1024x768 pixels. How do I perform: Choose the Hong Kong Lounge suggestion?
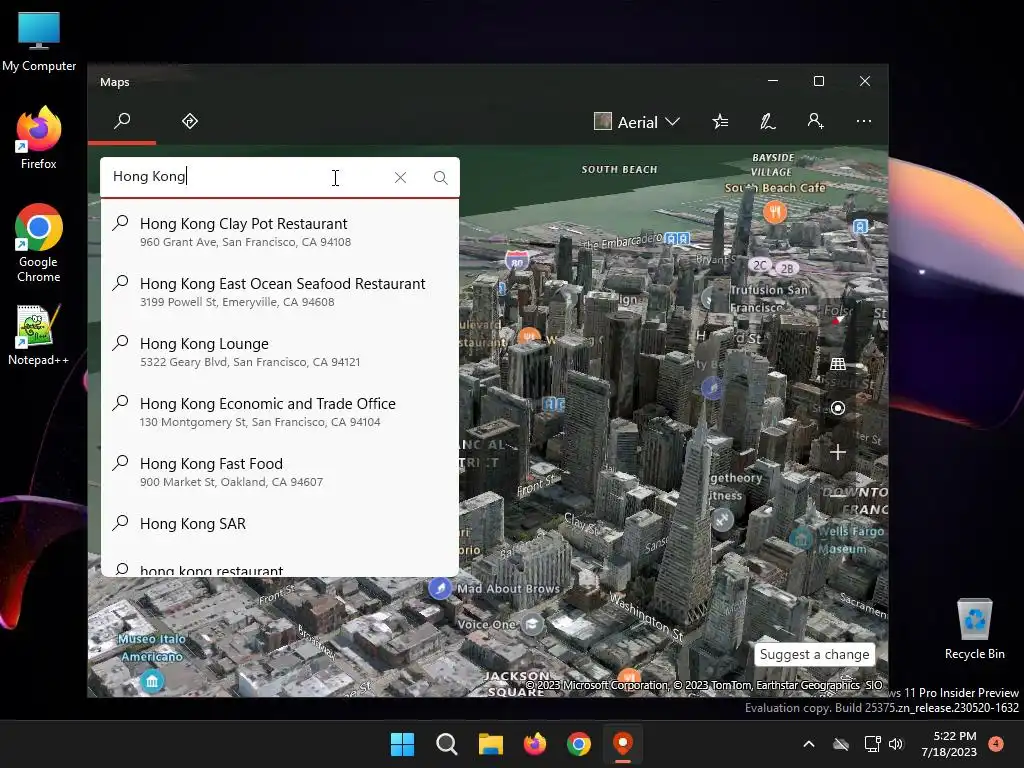280,351
